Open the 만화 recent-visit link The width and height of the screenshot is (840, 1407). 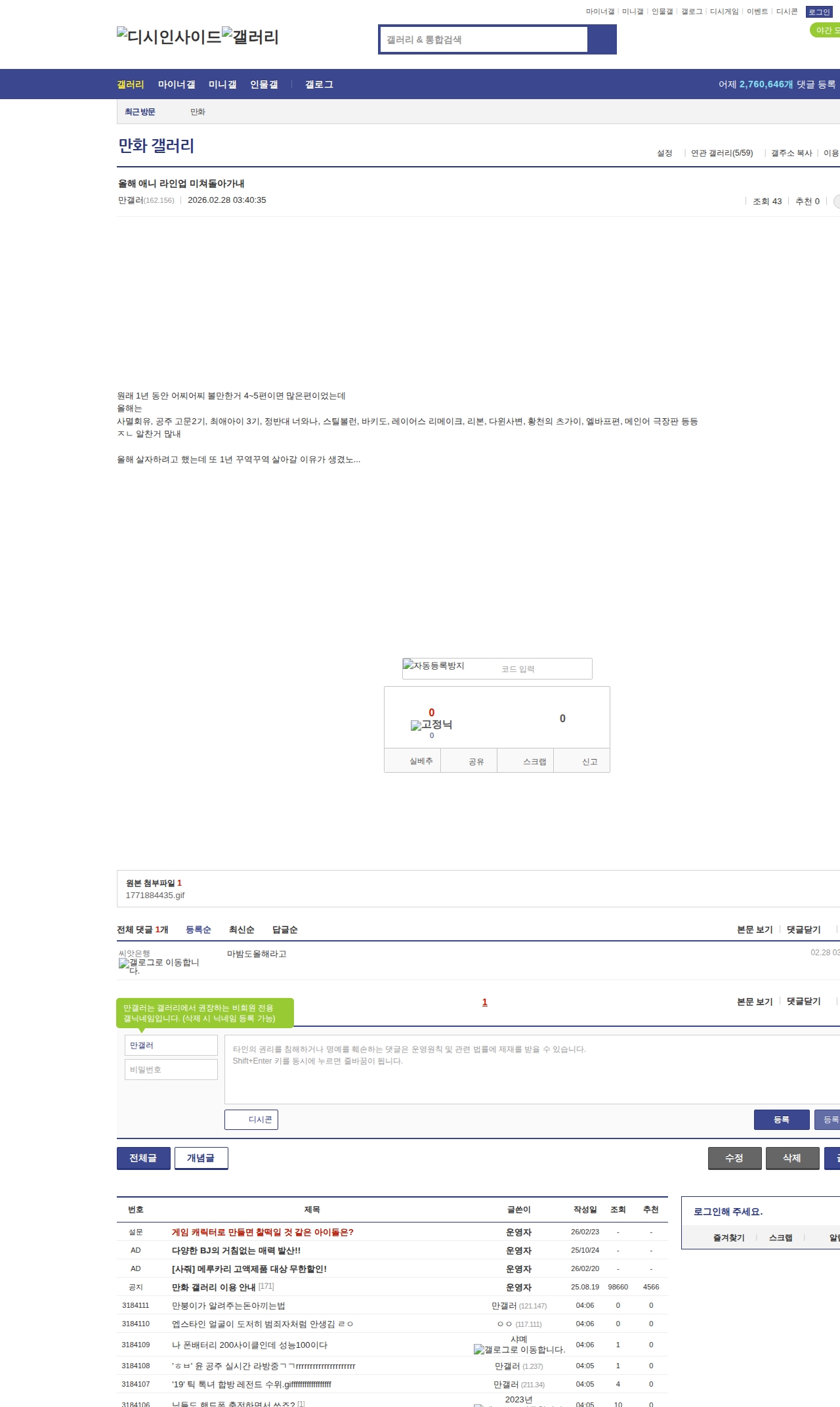tap(198, 112)
